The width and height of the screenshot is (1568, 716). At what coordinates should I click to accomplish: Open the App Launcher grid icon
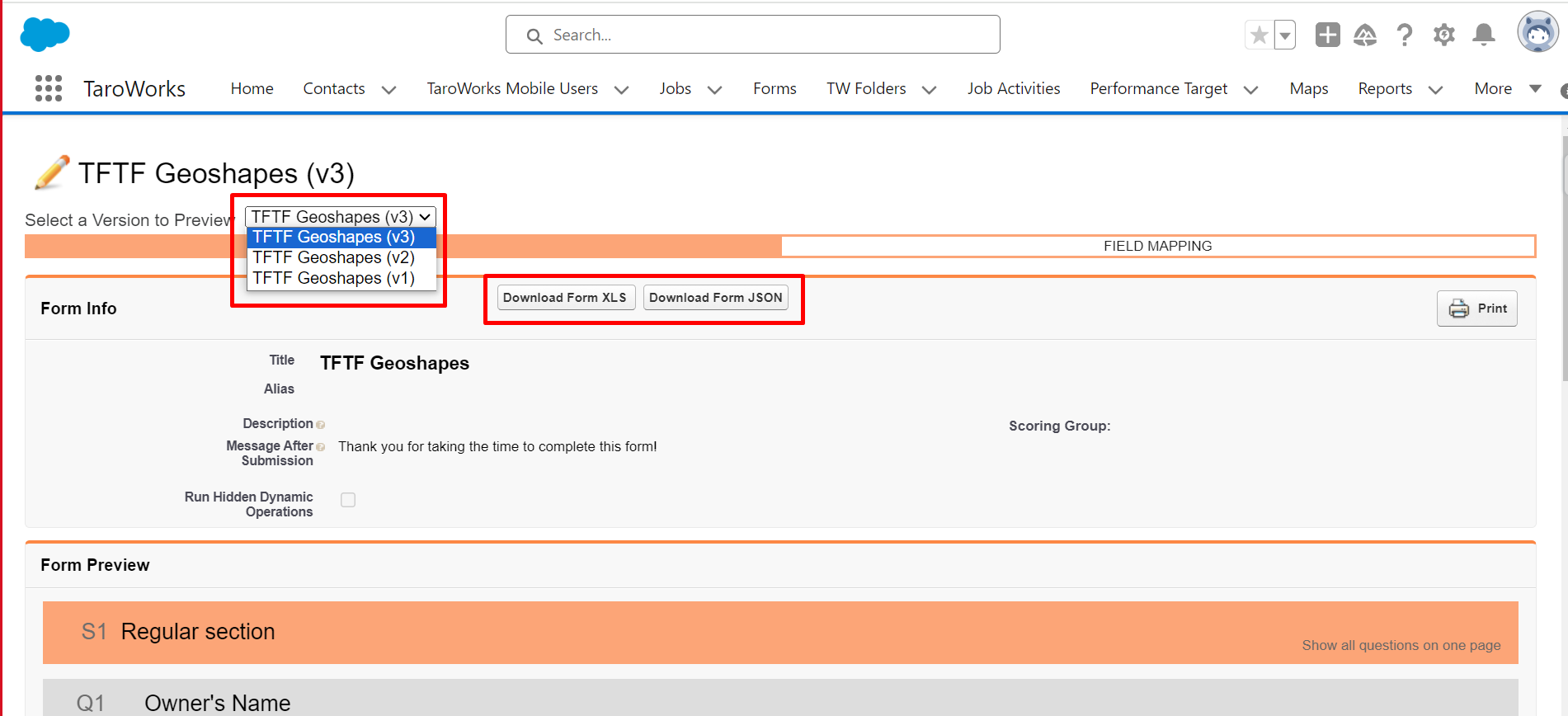(x=49, y=88)
